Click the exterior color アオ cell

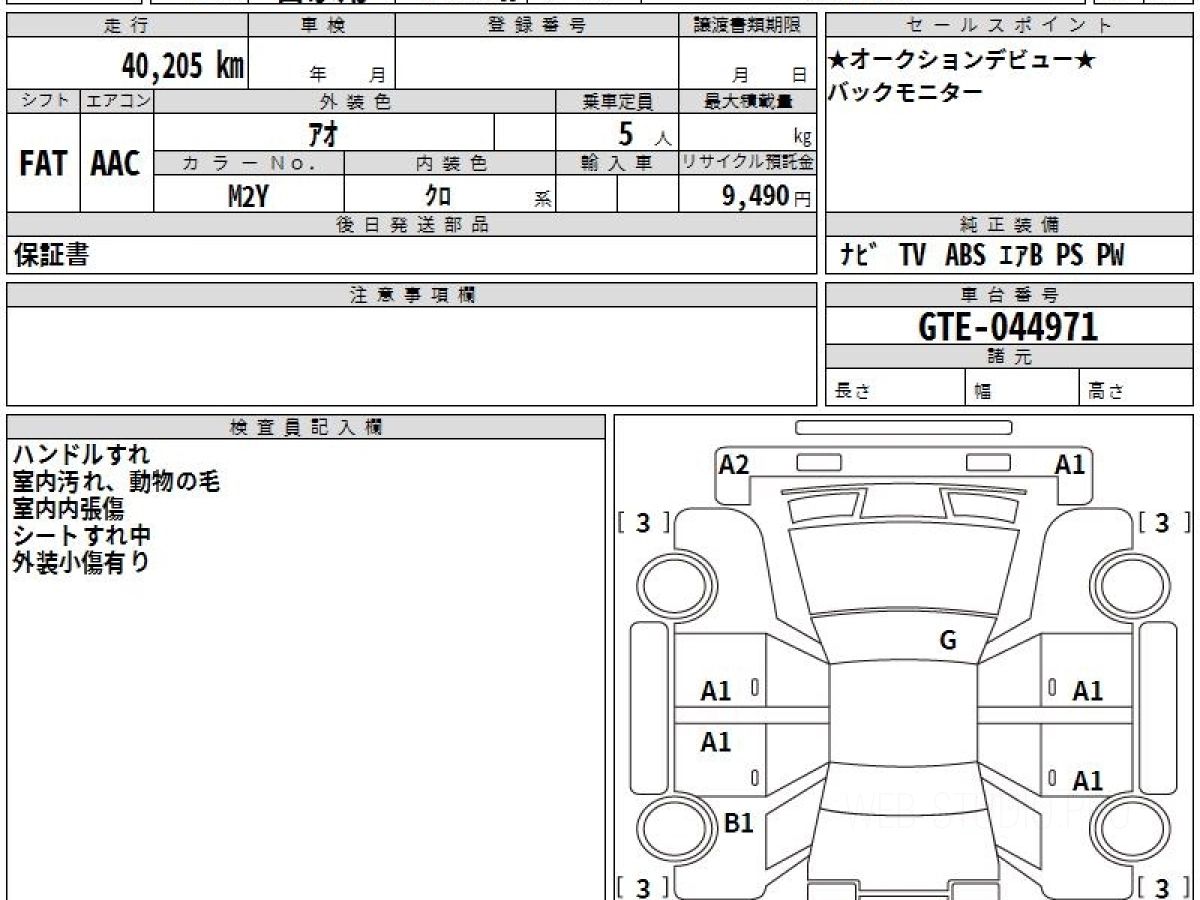(x=324, y=132)
